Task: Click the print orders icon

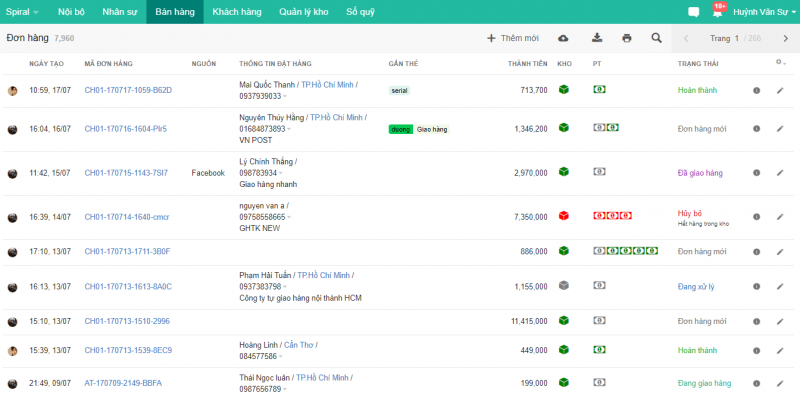Action: [627, 38]
